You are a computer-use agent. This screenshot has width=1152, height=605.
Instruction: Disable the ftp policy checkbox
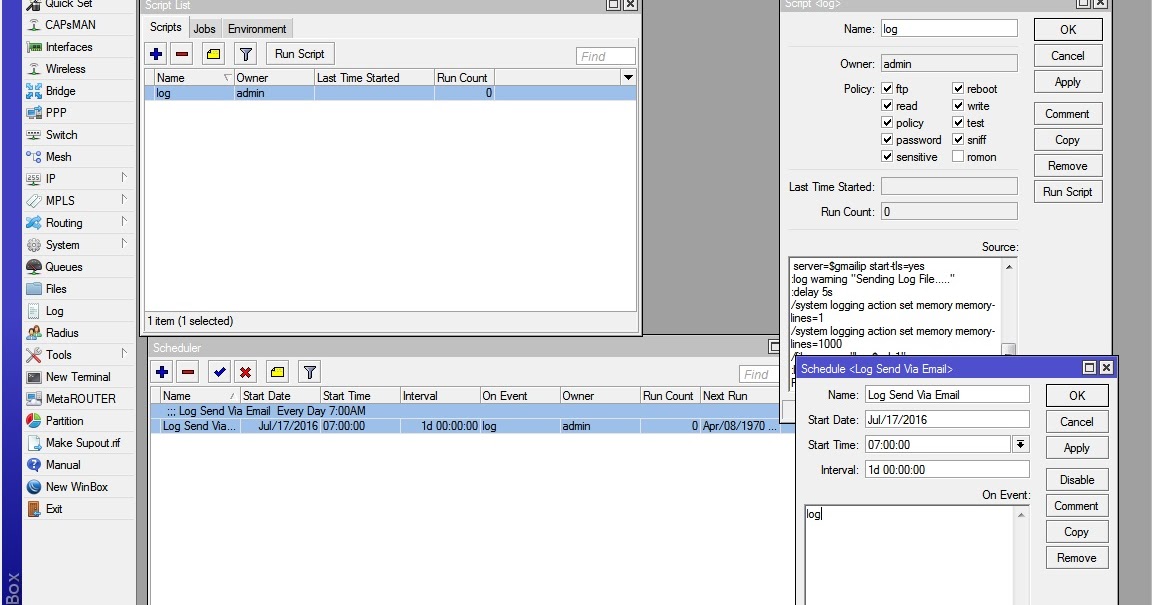coord(886,88)
